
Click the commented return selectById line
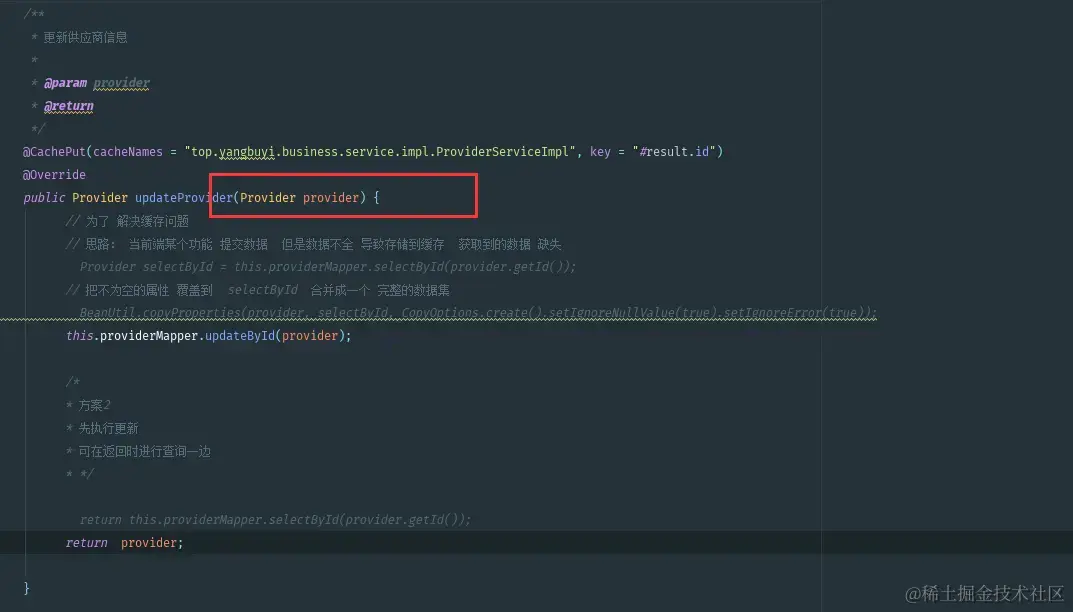coord(275,520)
